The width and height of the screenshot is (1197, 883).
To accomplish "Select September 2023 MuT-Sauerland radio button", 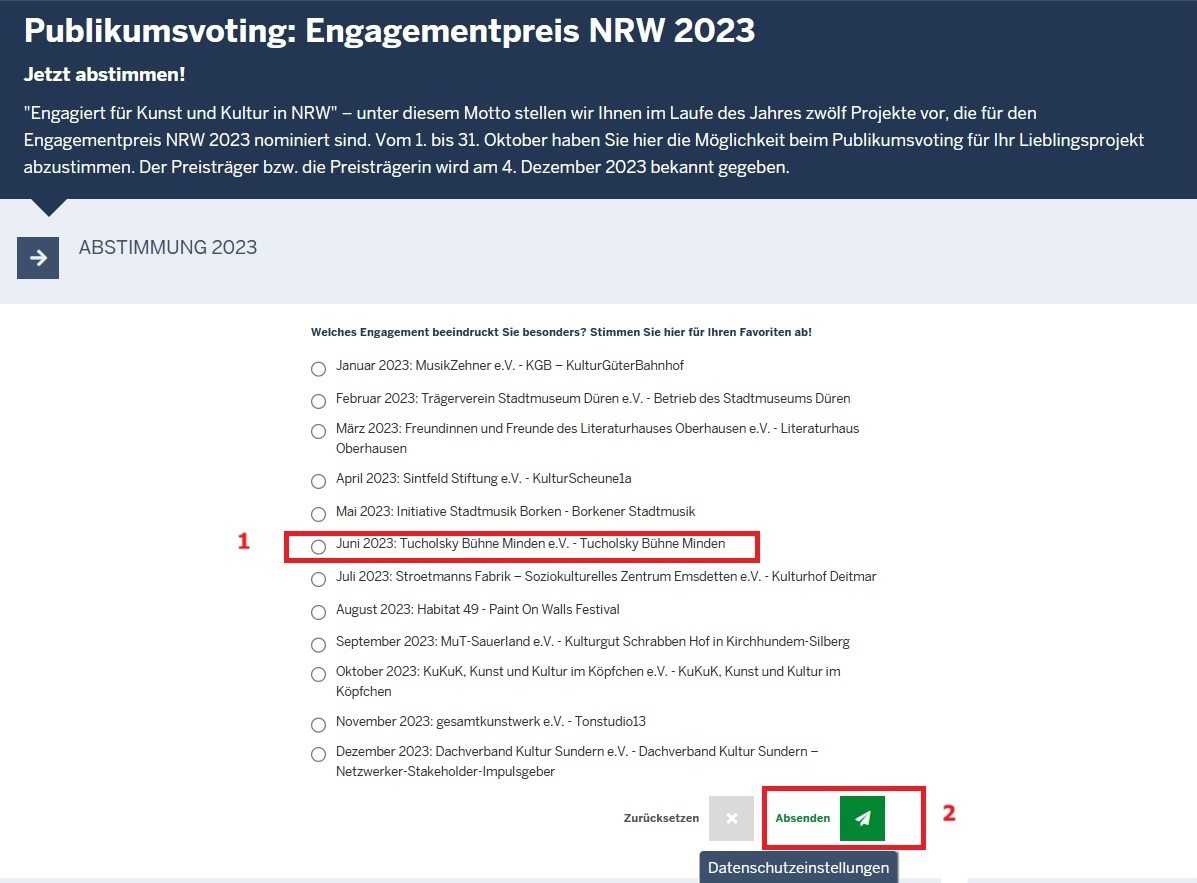I will pyautogui.click(x=318, y=645).
